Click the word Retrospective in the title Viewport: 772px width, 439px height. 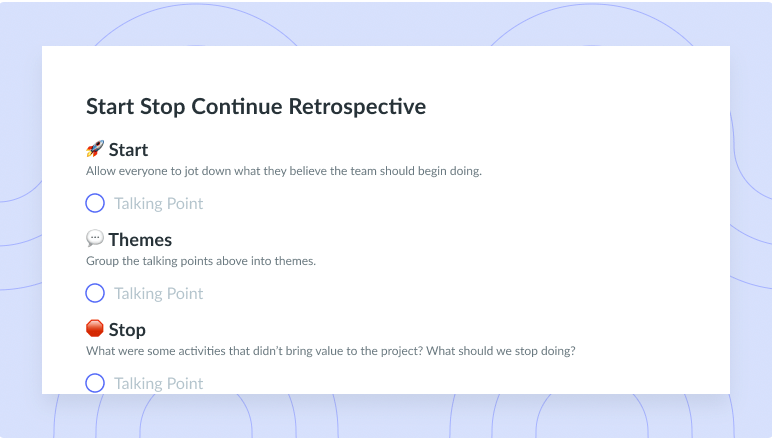pyautogui.click(x=357, y=107)
